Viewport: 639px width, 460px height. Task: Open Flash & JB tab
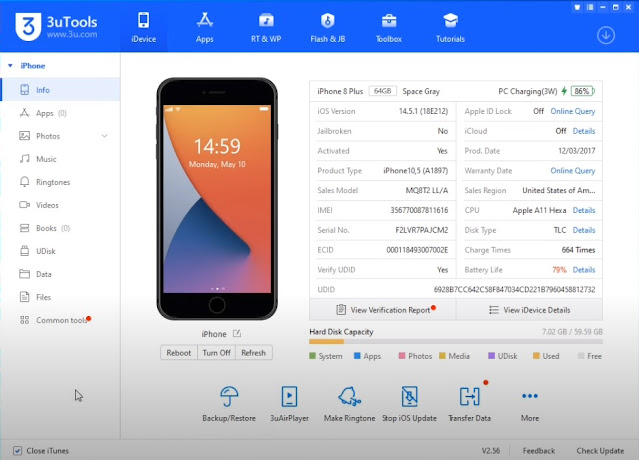[328, 28]
